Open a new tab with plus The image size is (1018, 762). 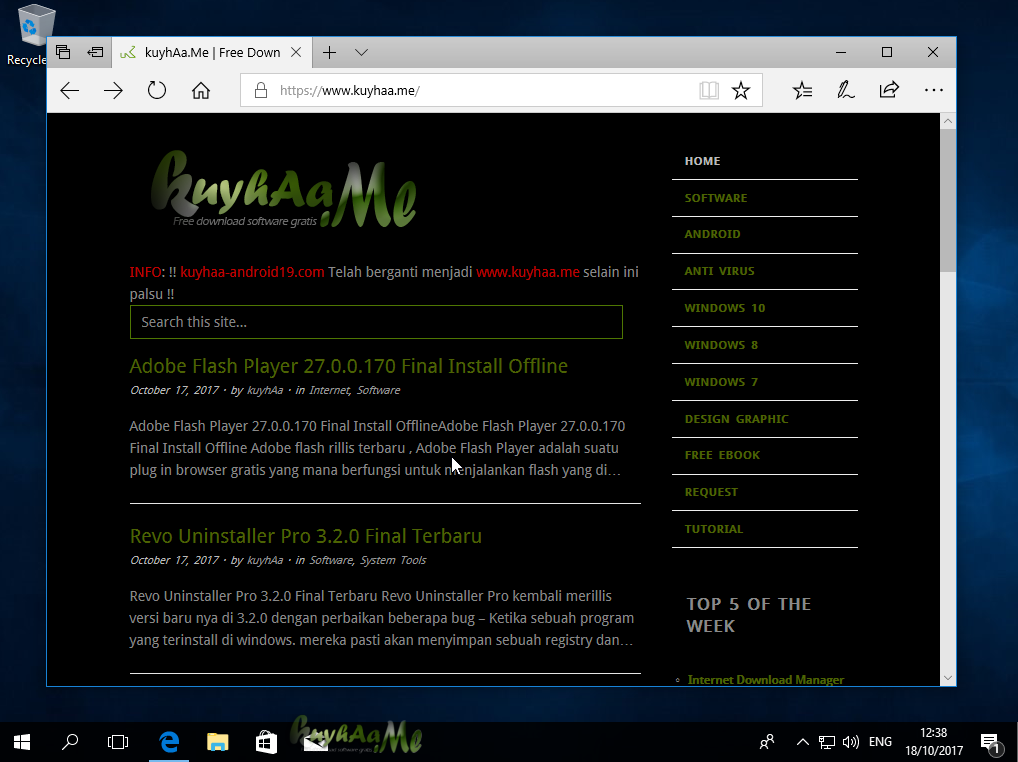click(330, 53)
